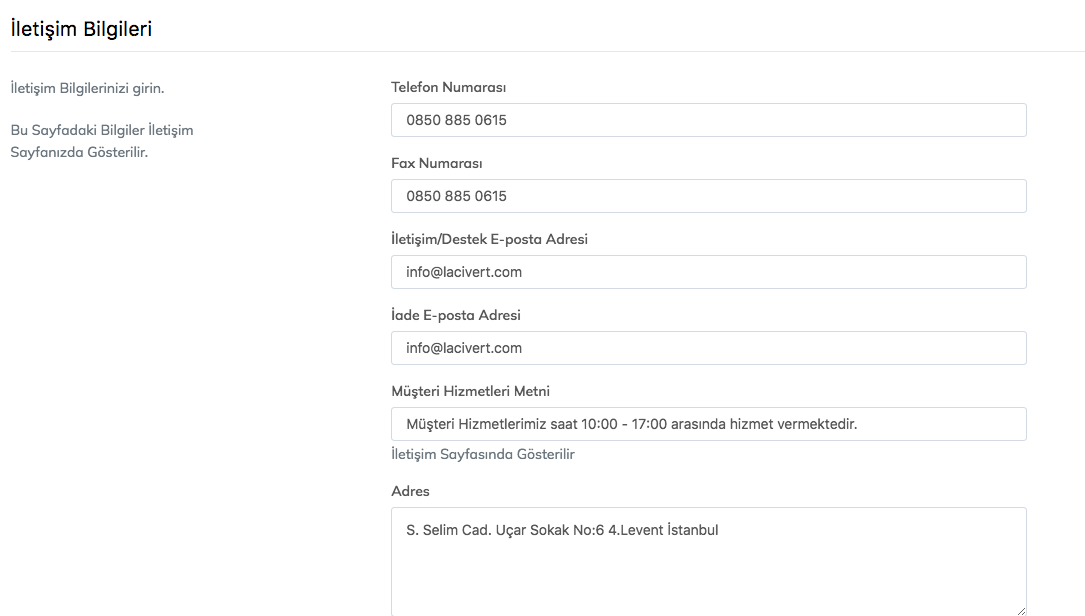Viewport: 1085px width, 616px height.
Task: Click the Telefon Numarası input field
Action: (x=708, y=120)
